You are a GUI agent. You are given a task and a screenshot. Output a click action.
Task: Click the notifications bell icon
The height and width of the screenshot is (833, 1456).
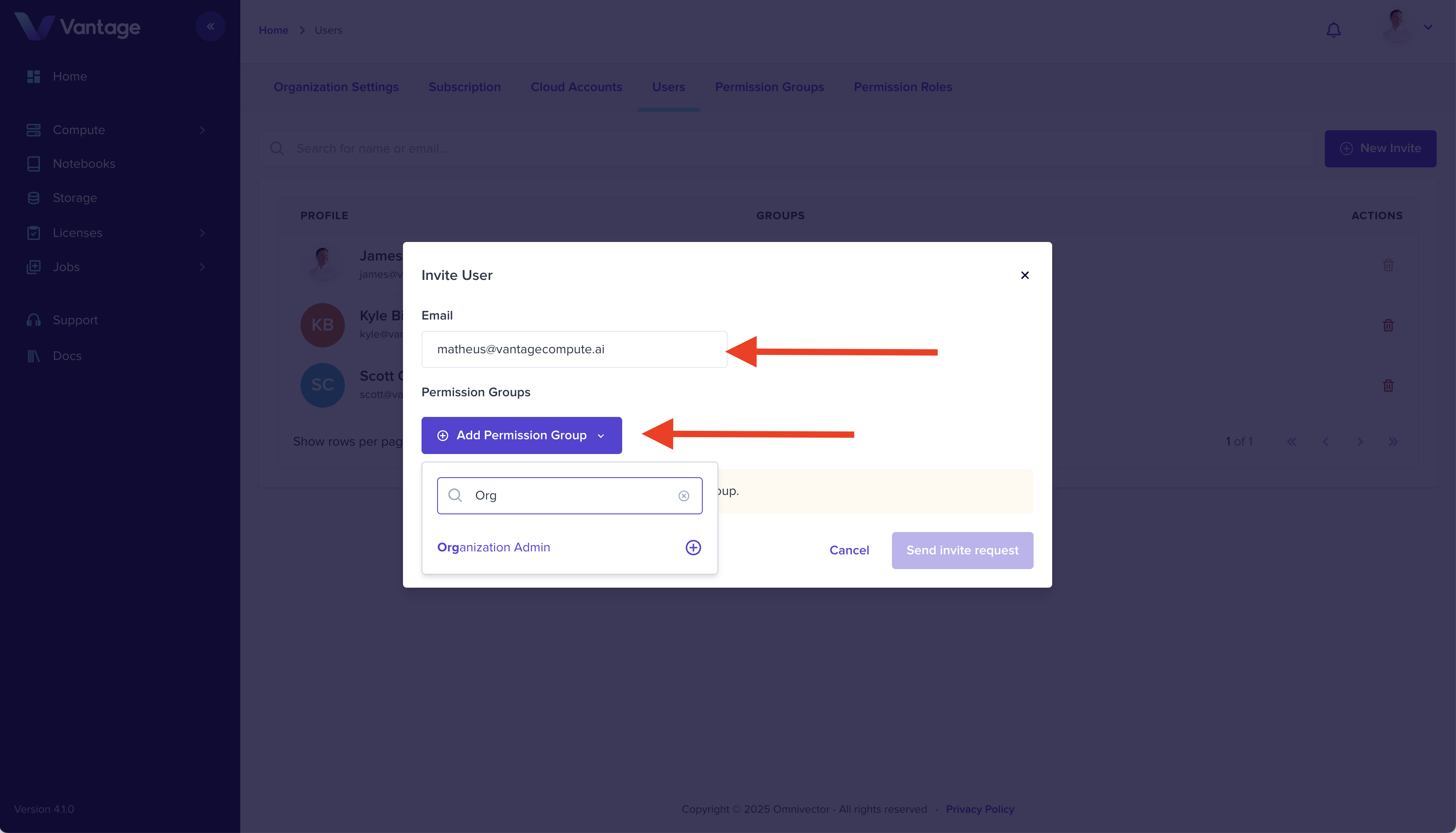pyautogui.click(x=1333, y=30)
